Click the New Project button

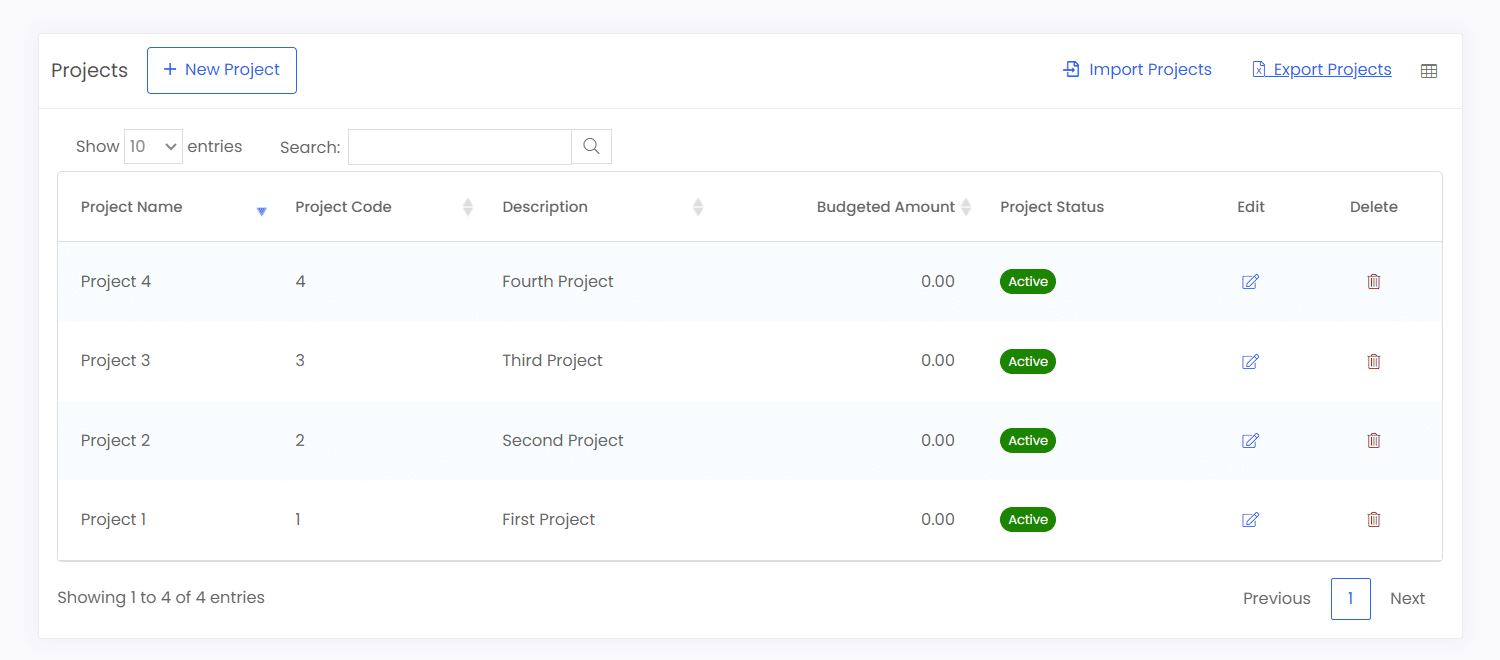pyautogui.click(x=222, y=70)
